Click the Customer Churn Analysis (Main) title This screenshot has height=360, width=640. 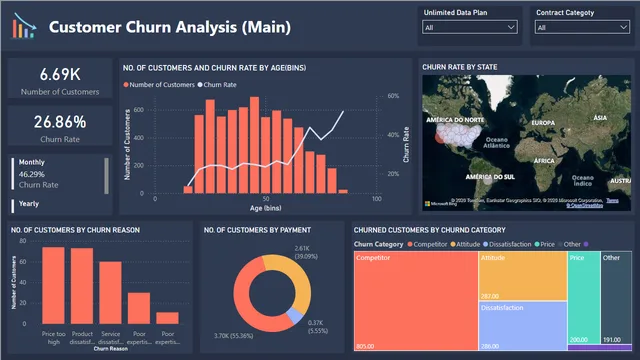pos(170,27)
